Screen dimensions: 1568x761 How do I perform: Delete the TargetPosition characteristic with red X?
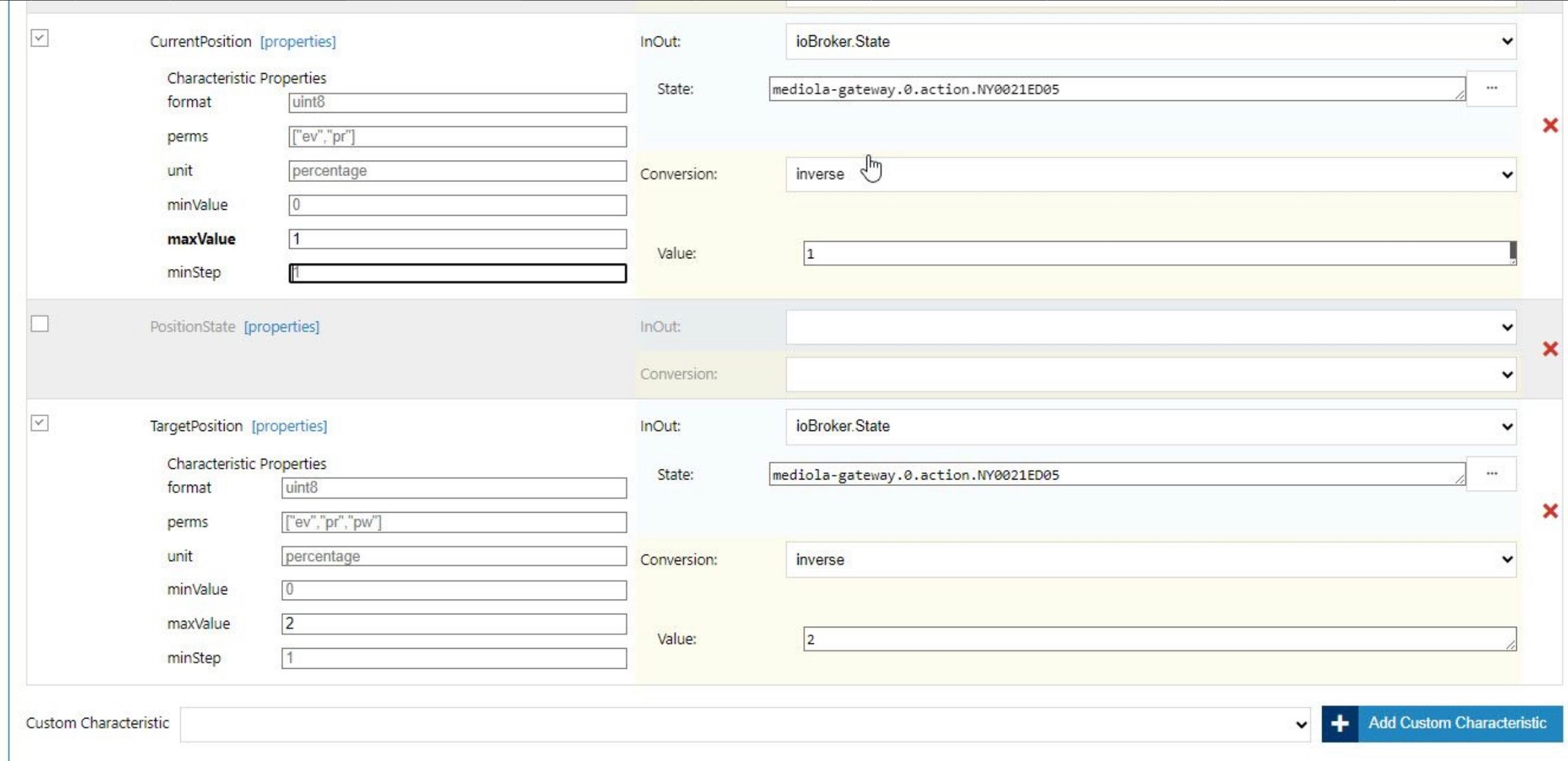(1549, 511)
